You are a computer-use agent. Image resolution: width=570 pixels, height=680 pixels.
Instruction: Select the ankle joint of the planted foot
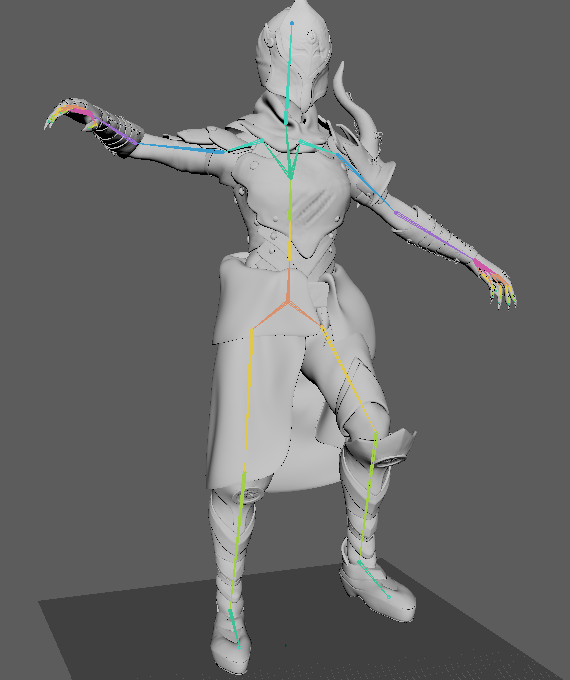230,611
